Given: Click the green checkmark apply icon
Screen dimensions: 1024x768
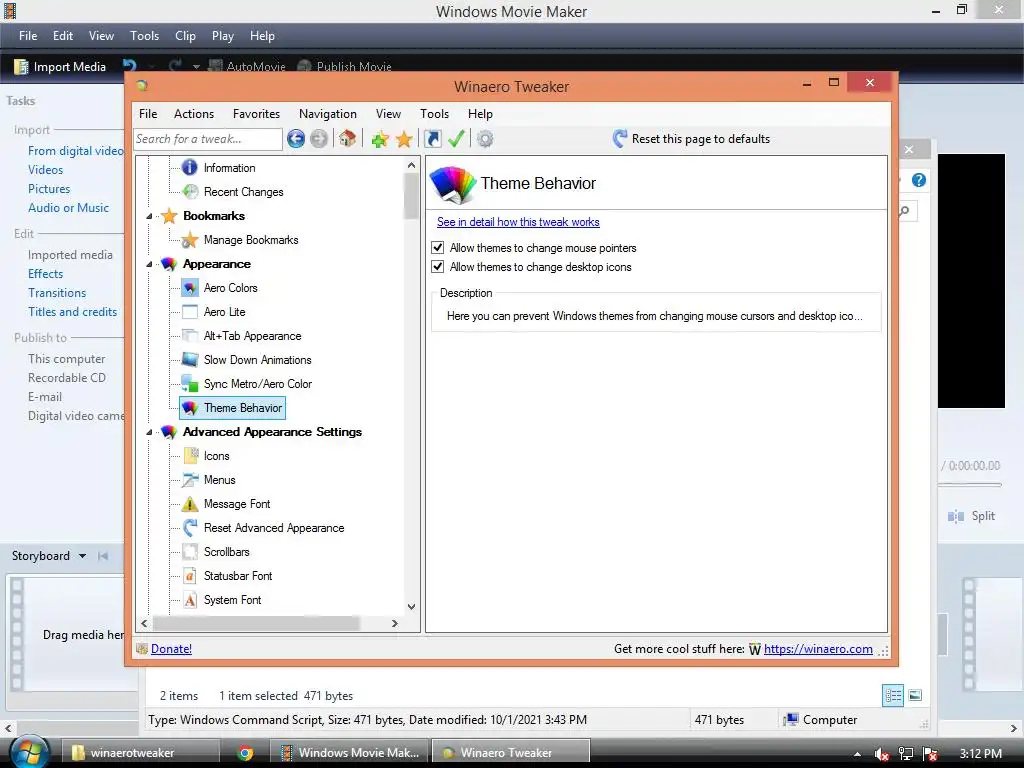Looking at the screenshot, I should [456, 138].
